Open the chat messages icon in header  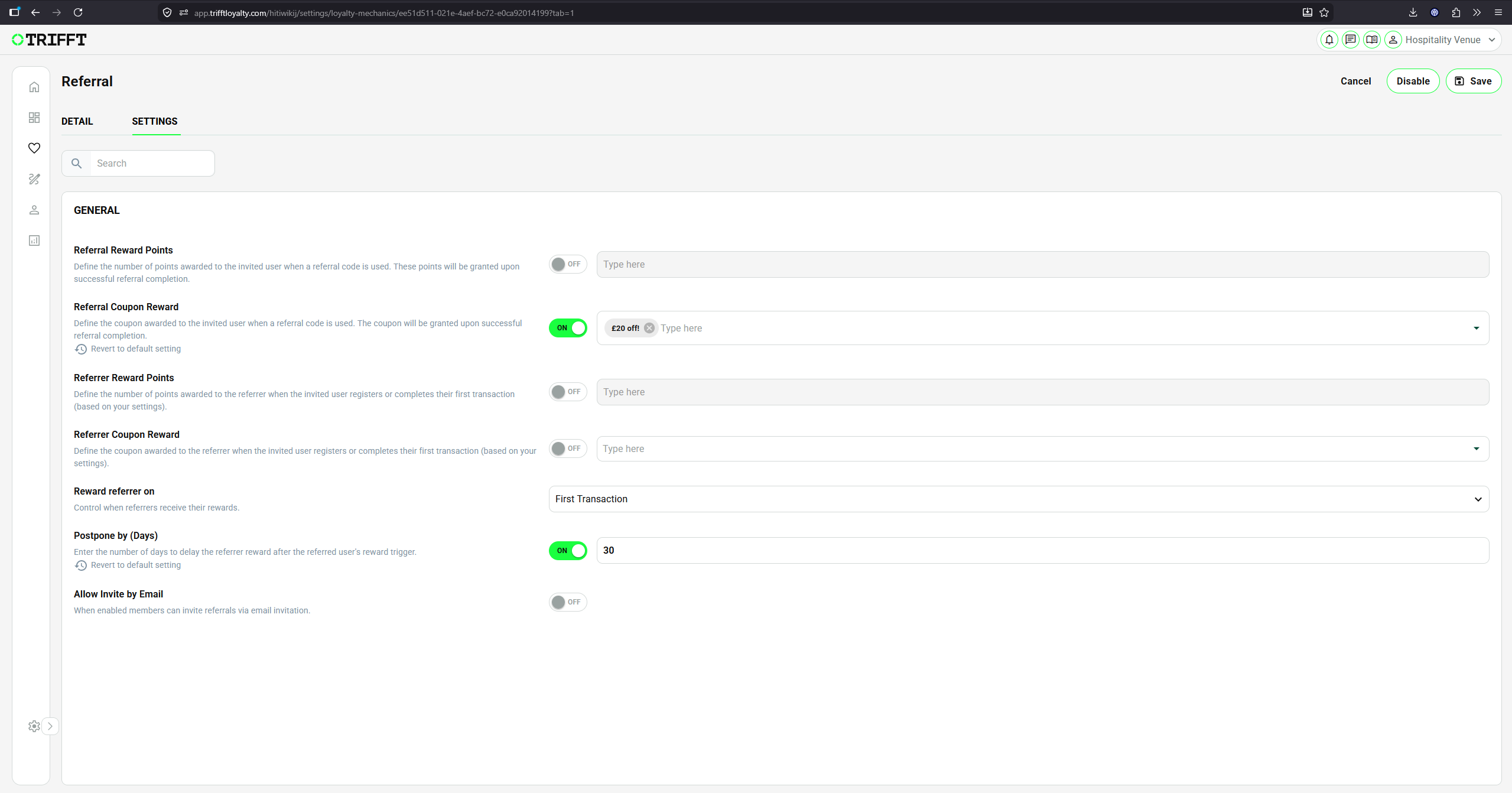pos(1351,40)
